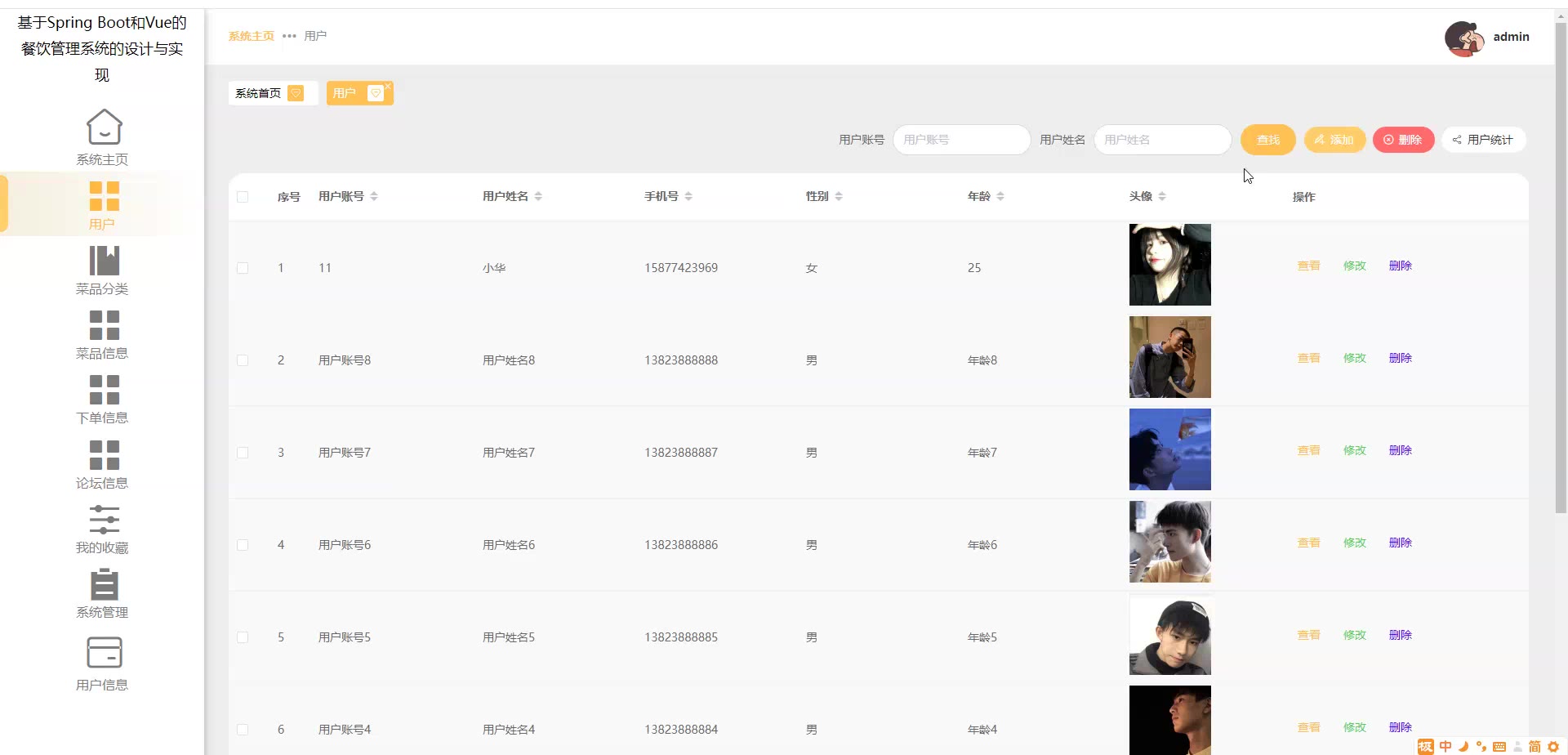
Task: Switch to the 用户 tab
Action: [359, 93]
